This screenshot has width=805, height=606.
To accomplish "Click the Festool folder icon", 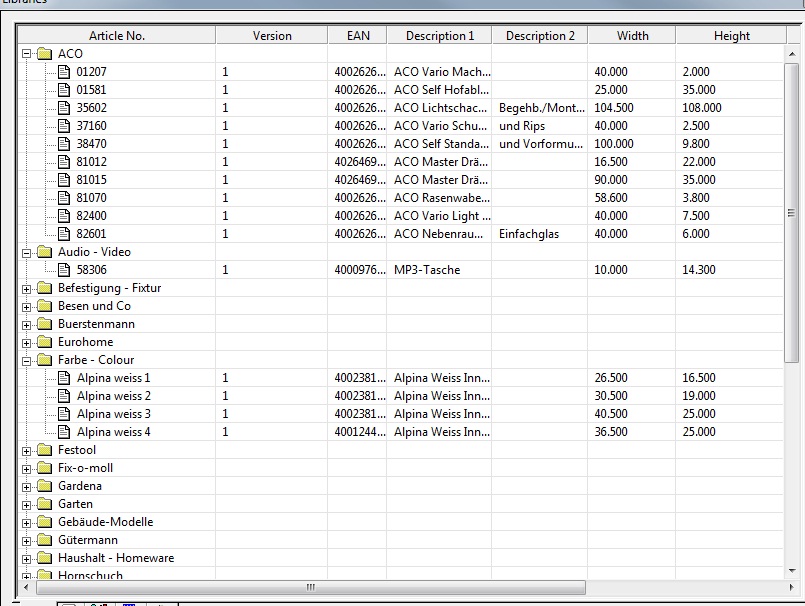I will point(45,450).
